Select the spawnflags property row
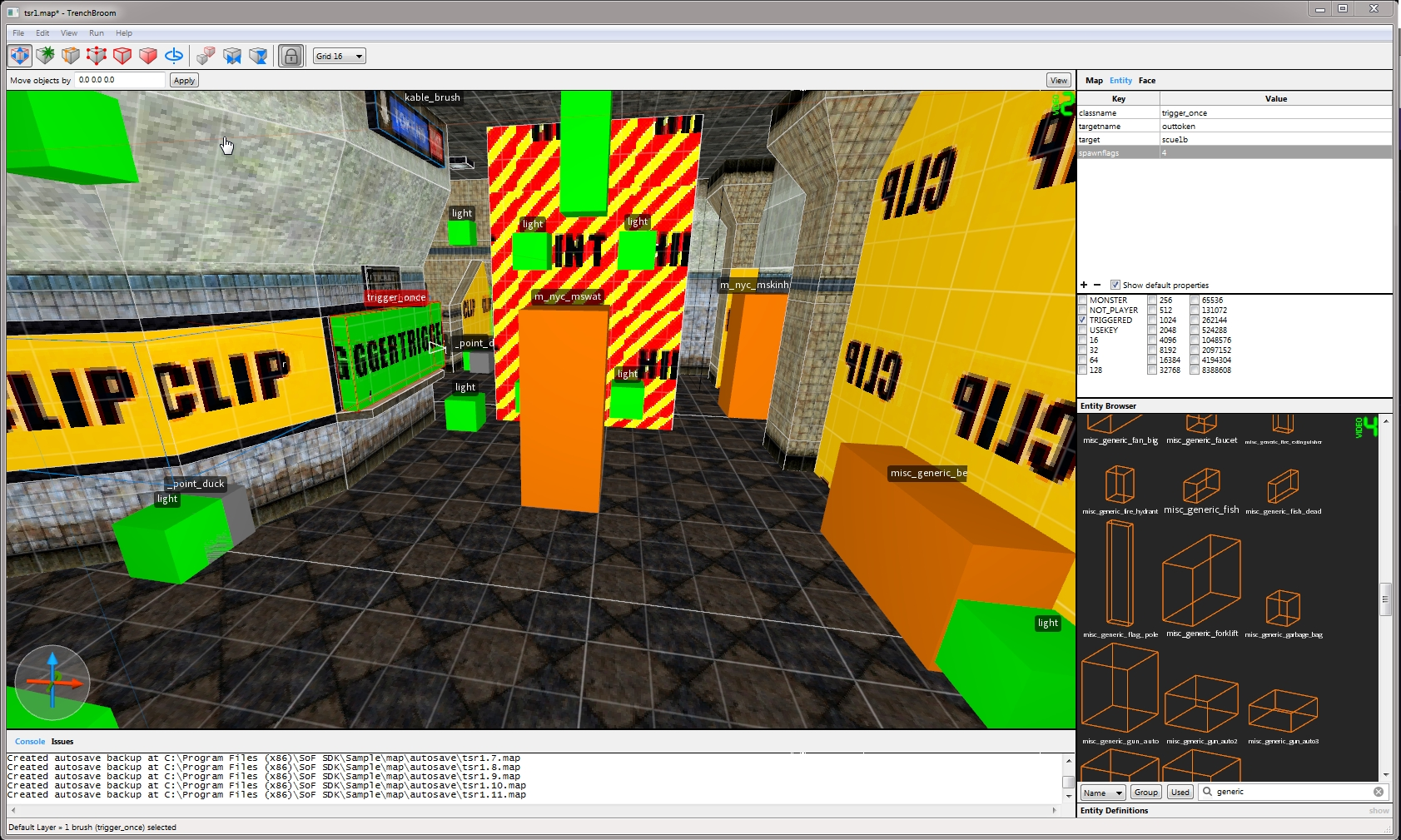 point(1235,152)
